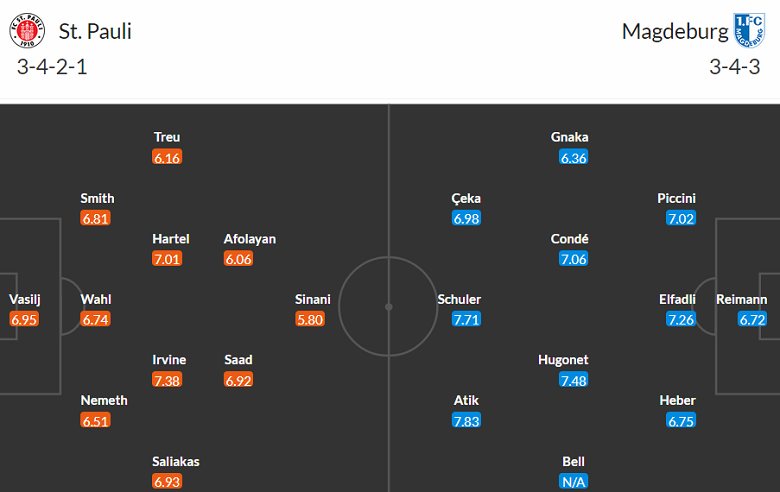Viewport: 780px width, 492px height.
Task: Open the Magdeburg team link
Action: [x=675, y=31]
